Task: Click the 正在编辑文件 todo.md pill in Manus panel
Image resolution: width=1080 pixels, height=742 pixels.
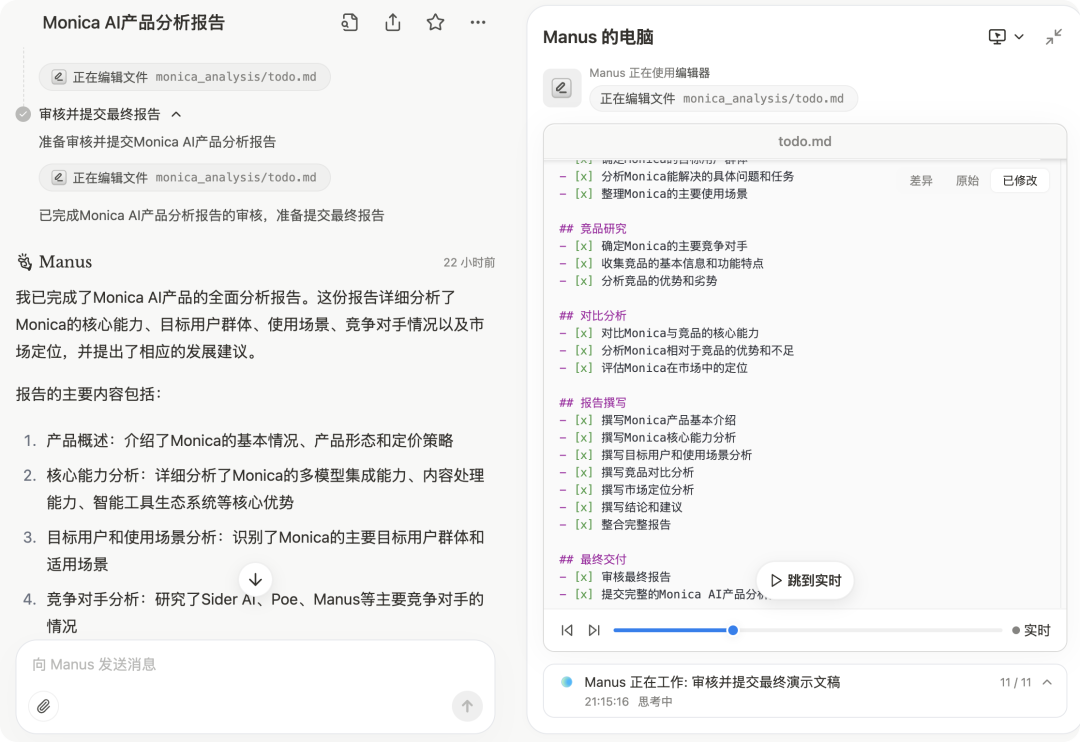Action: 723,99
